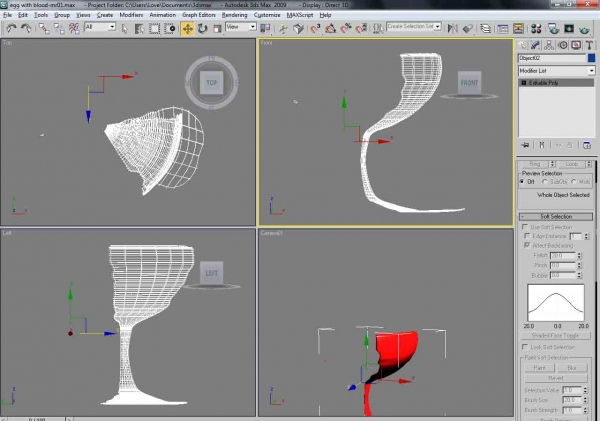Click the Unlink Selection icon
The image size is (600, 421).
coord(59,28)
